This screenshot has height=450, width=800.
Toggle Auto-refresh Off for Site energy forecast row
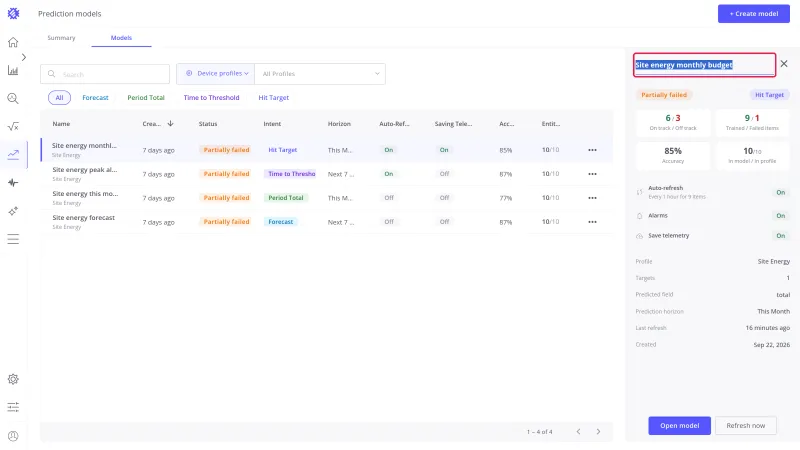pyautogui.click(x=389, y=222)
